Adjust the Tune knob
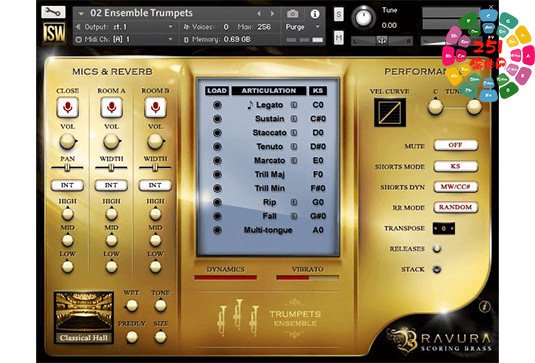 click(x=363, y=17)
